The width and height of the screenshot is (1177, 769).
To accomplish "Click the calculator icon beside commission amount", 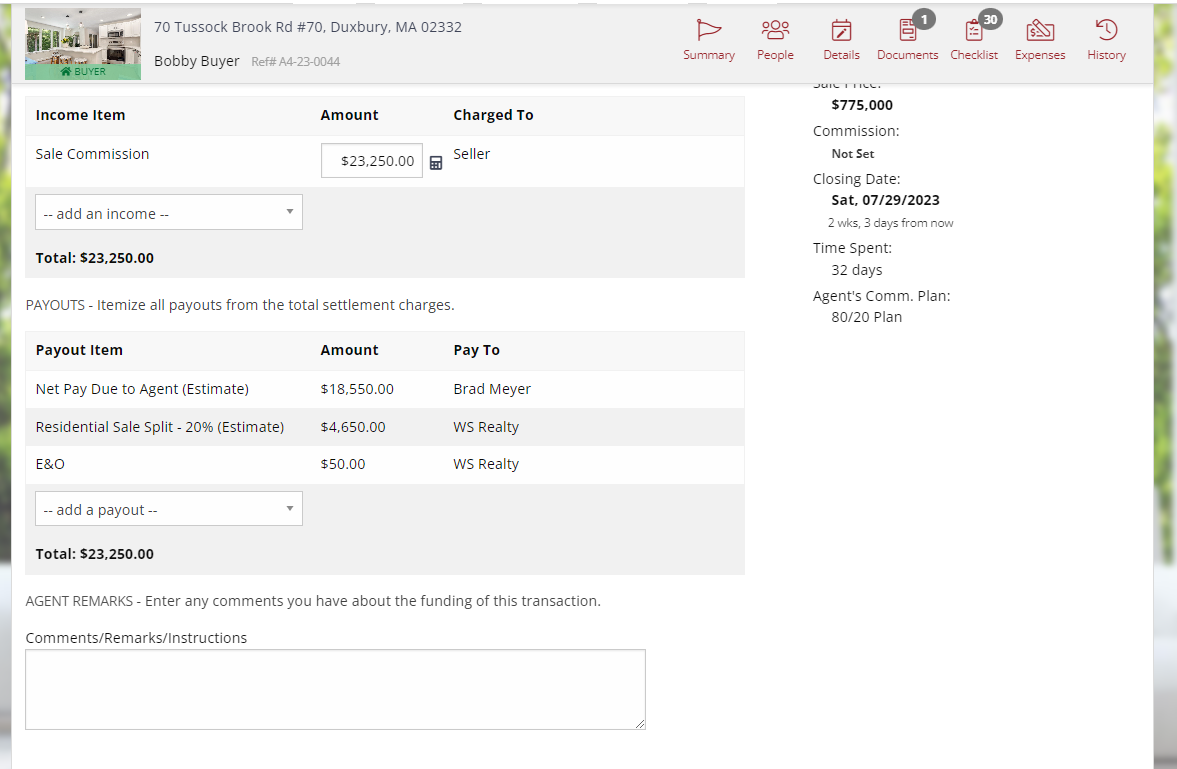I will click(436, 160).
